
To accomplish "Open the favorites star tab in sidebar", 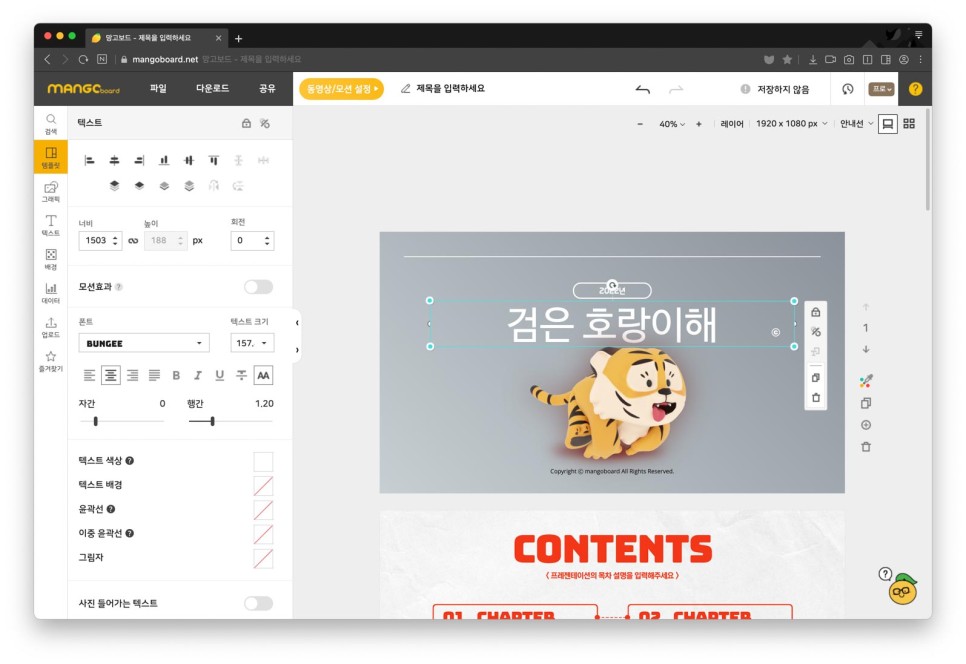I will tap(51, 361).
